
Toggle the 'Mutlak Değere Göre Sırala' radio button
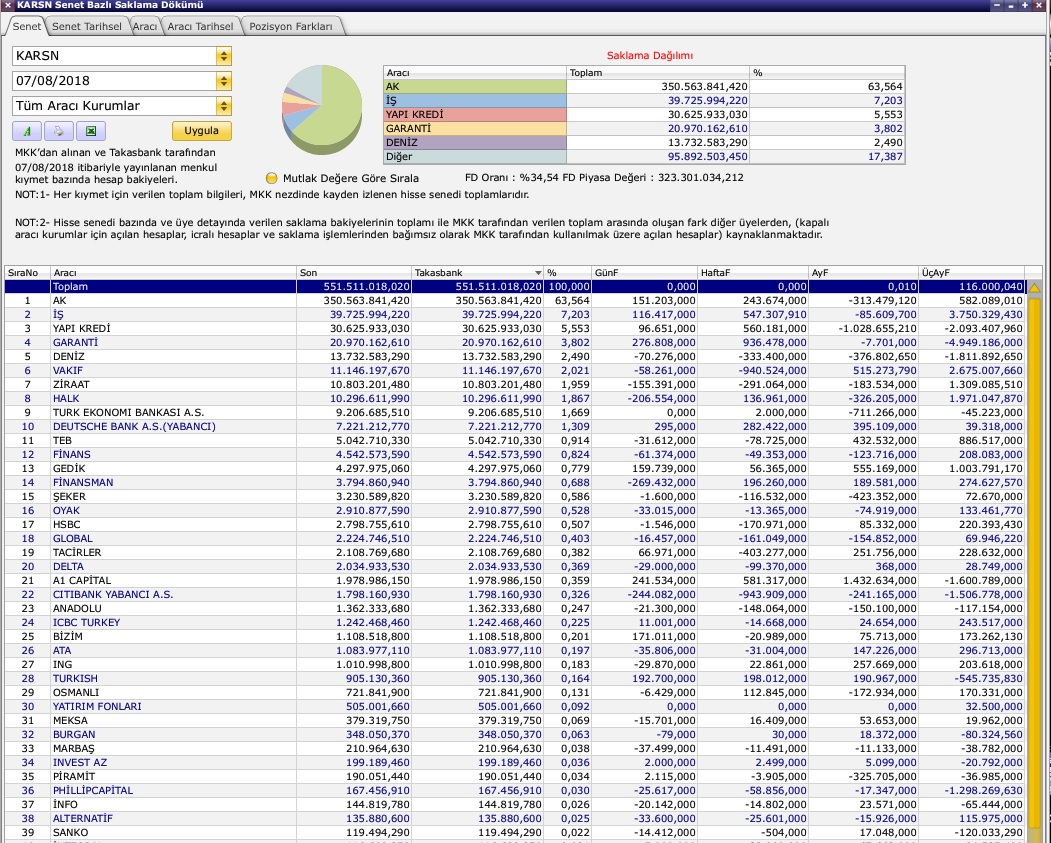tap(271, 178)
